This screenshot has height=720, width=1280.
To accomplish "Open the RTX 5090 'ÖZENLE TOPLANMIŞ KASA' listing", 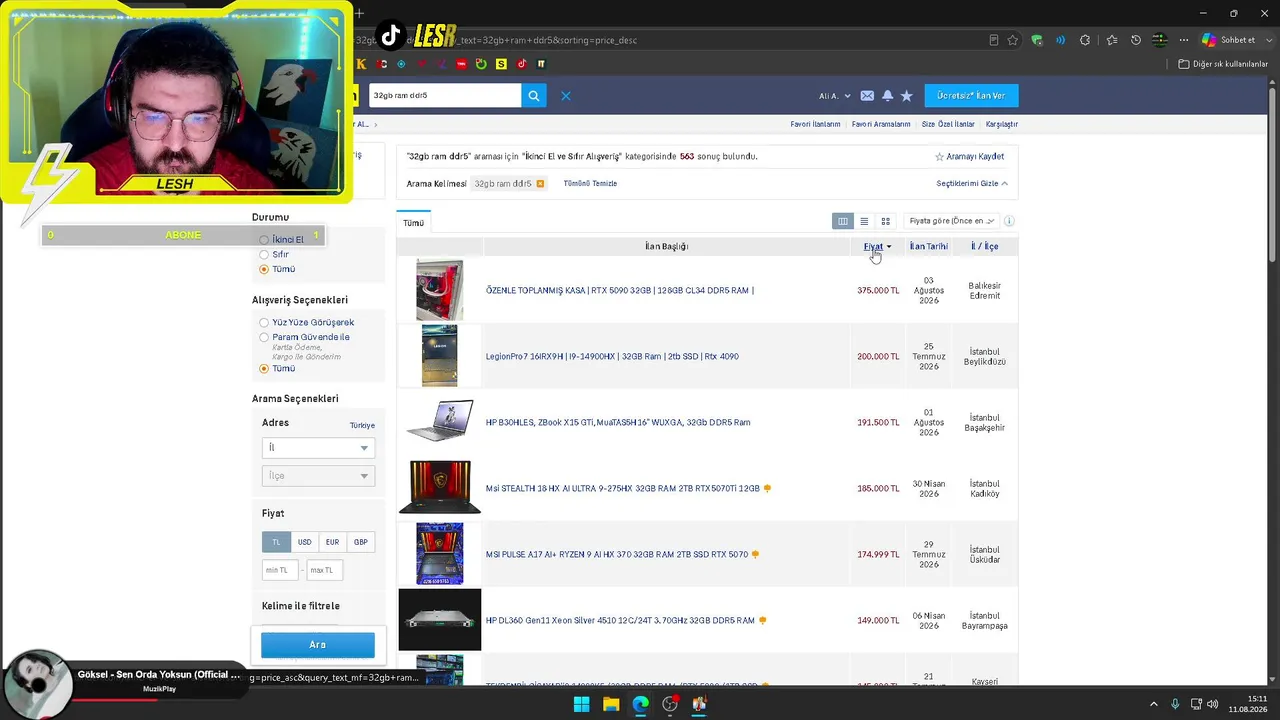I will (x=620, y=291).
